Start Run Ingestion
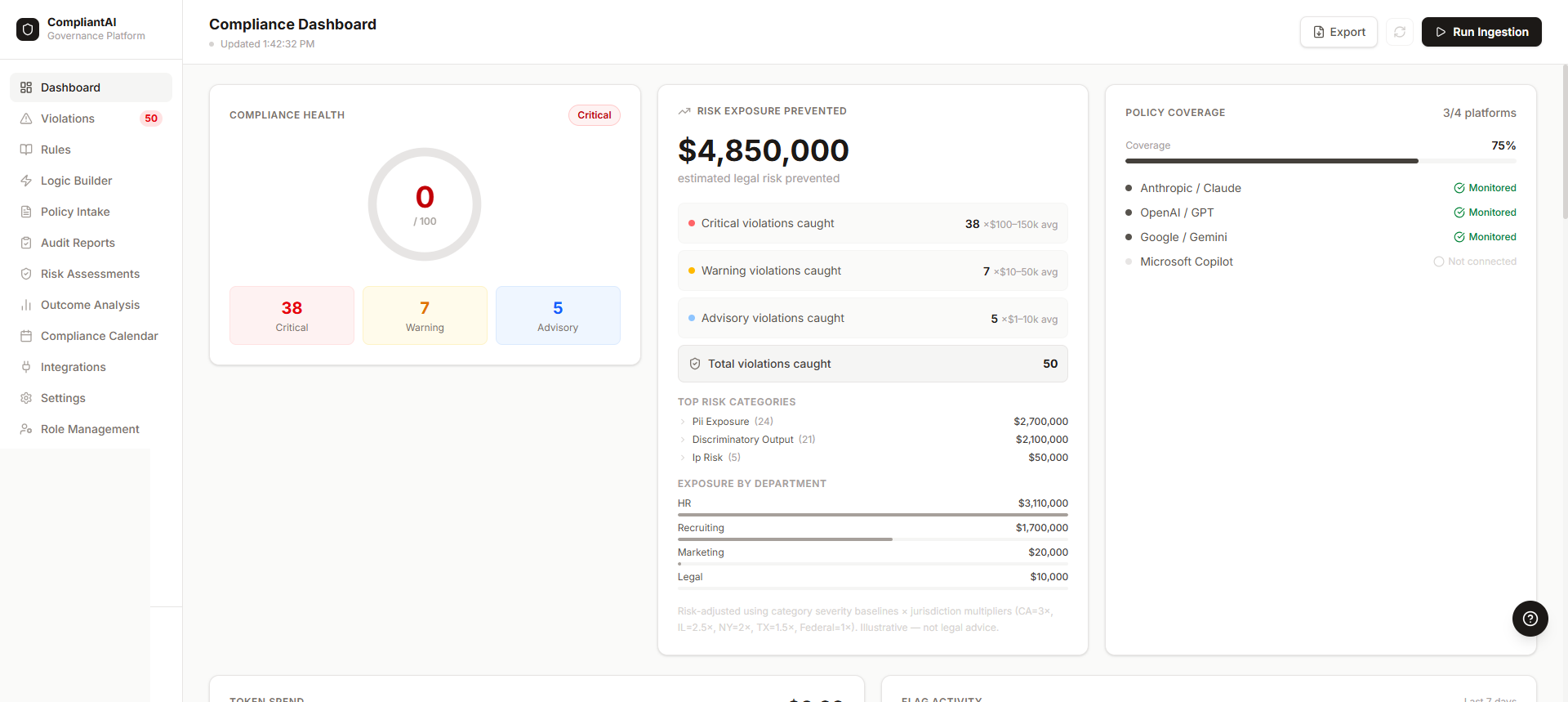 click(x=1481, y=32)
